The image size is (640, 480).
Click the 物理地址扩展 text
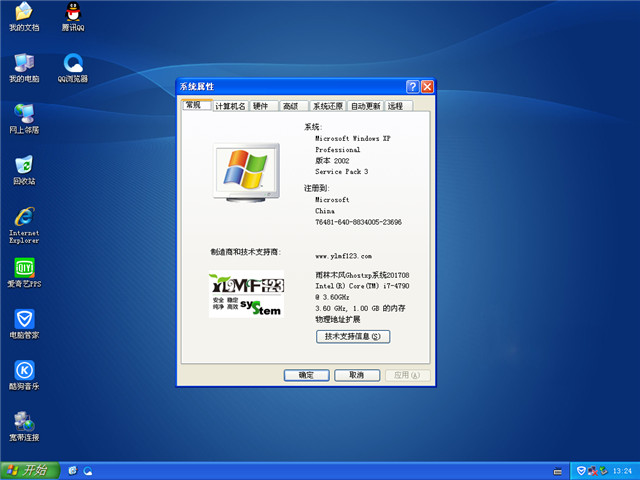pos(338,319)
